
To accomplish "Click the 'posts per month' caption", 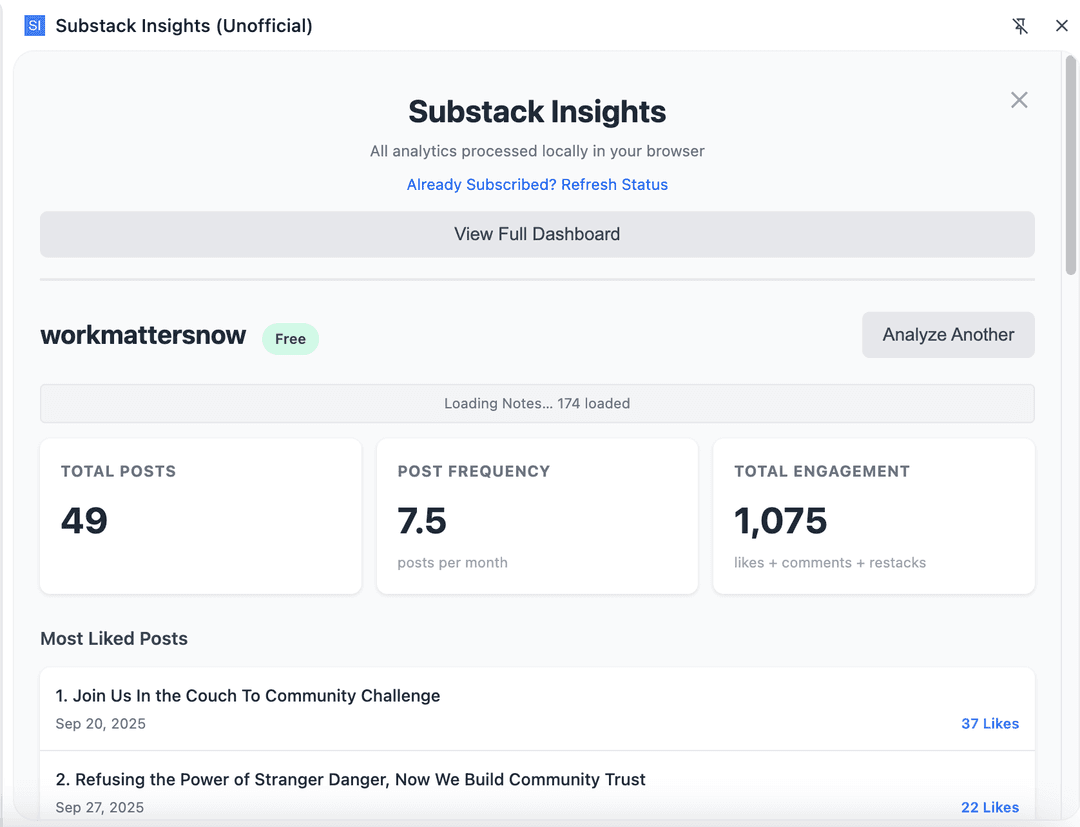I will click(x=453, y=563).
